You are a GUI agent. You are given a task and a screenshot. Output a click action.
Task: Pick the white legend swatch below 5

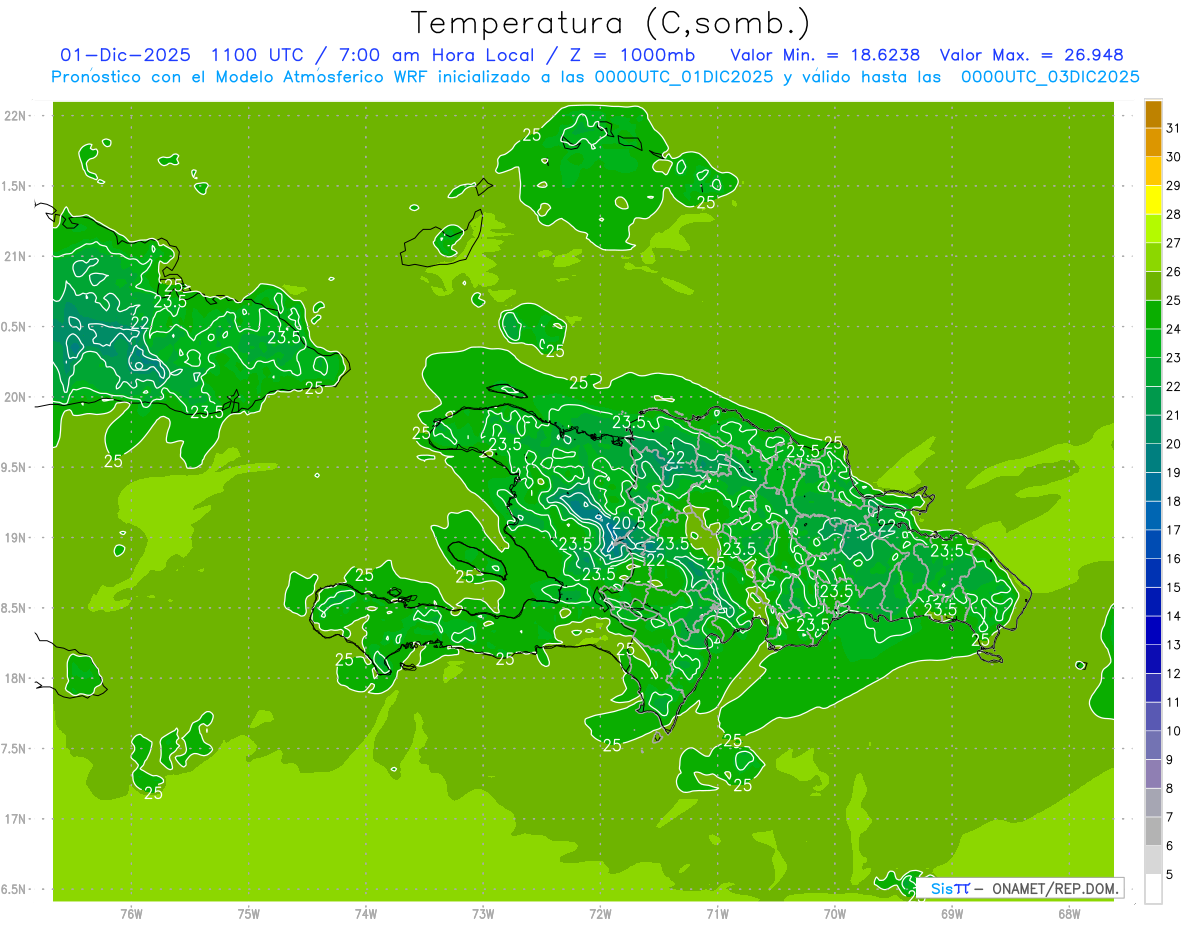coord(1153,889)
